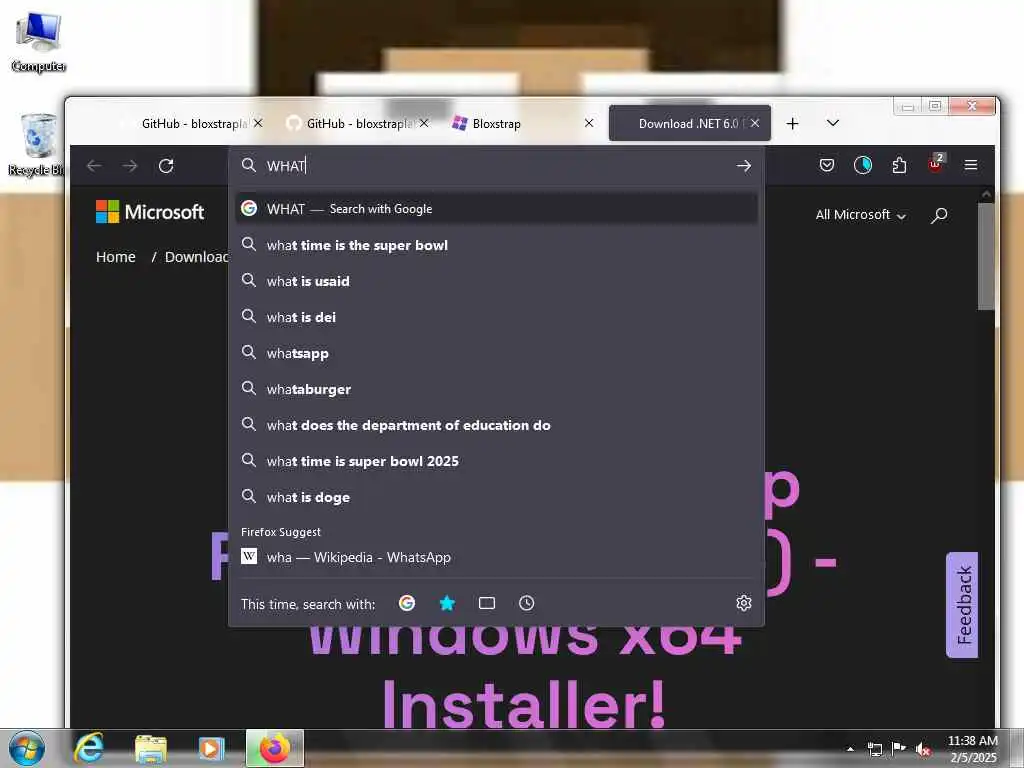1024x768 pixels.
Task: Expand the All Microsoft dropdown
Action: [861, 215]
